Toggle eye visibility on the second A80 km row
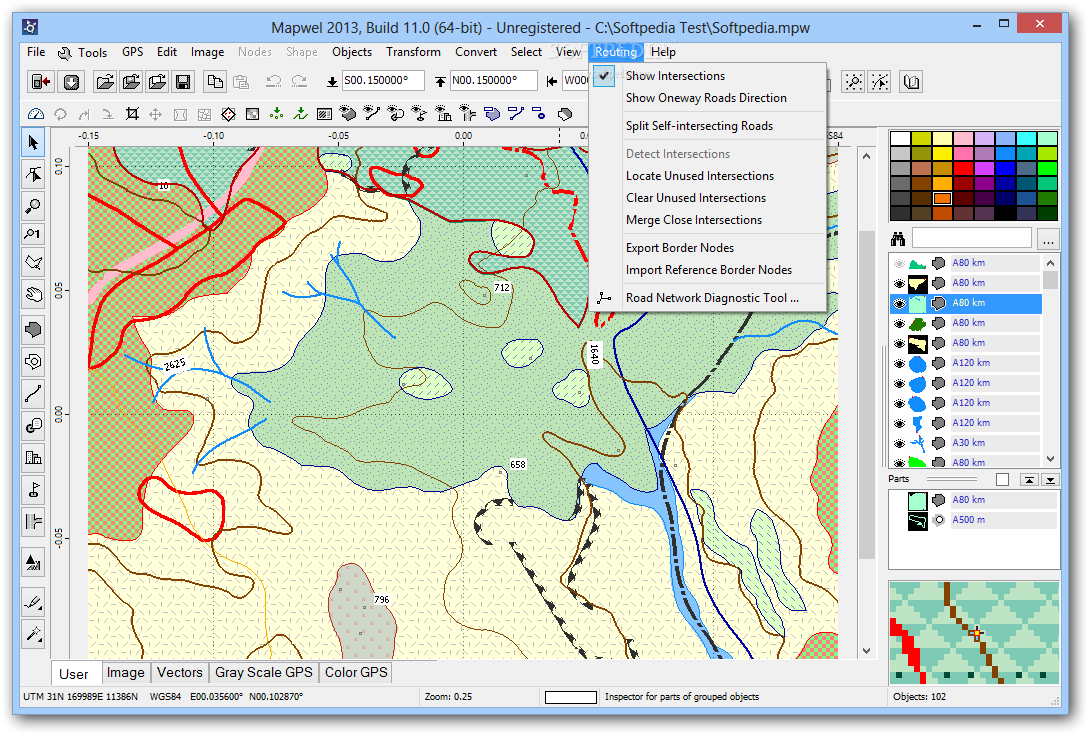1089x735 pixels. 899,283
